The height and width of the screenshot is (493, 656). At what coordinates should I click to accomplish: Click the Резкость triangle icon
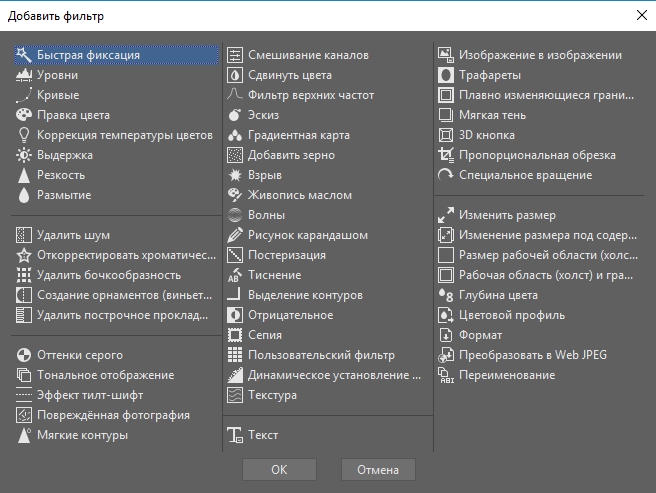click(24, 175)
